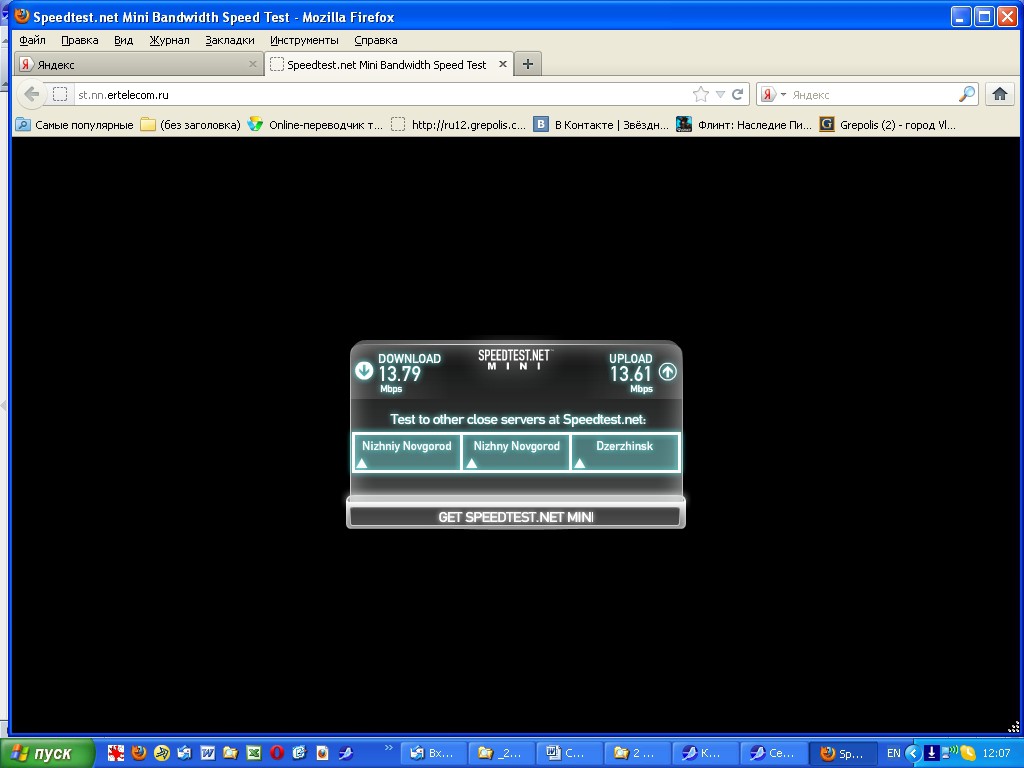Open a new tab with plus button
The image size is (1024, 768).
[x=528, y=64]
